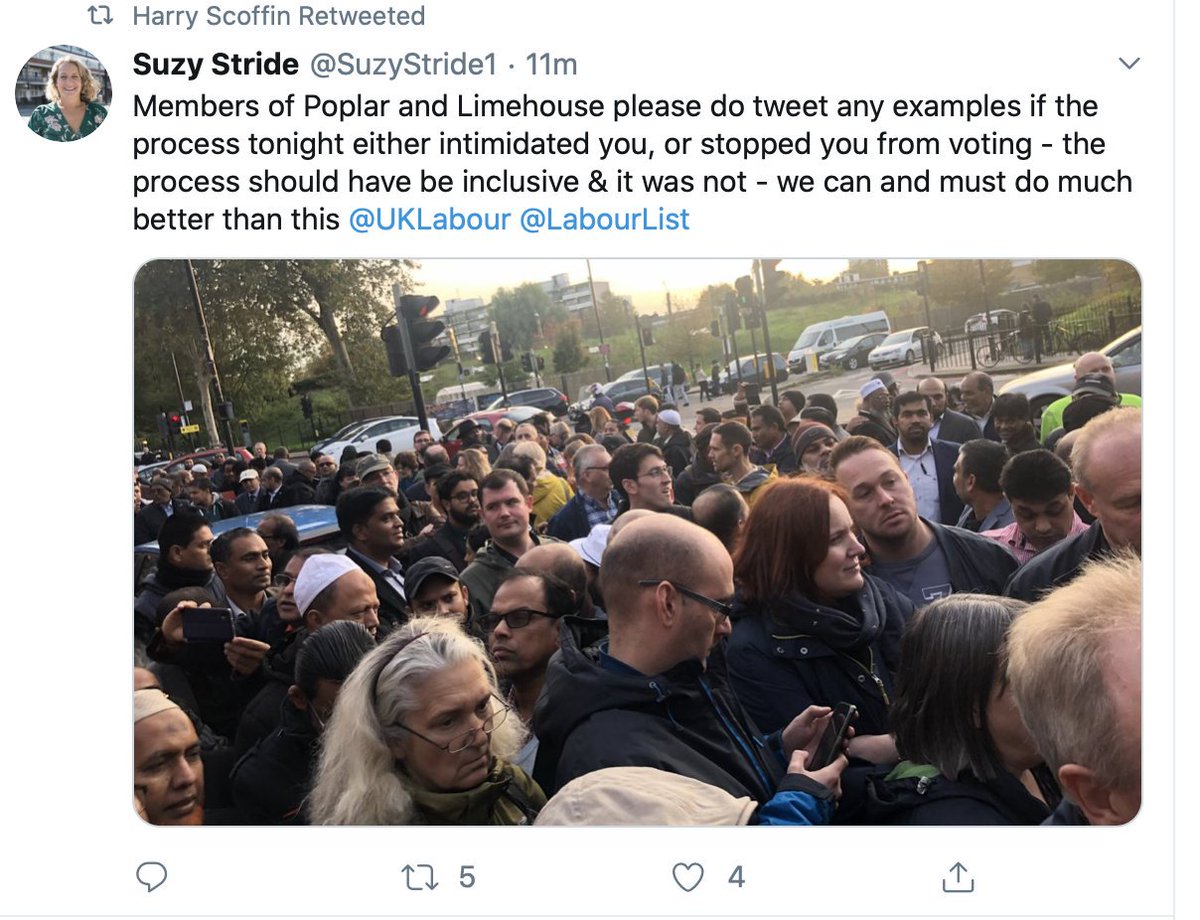Retweet using the arrows icon below photo

[419, 877]
